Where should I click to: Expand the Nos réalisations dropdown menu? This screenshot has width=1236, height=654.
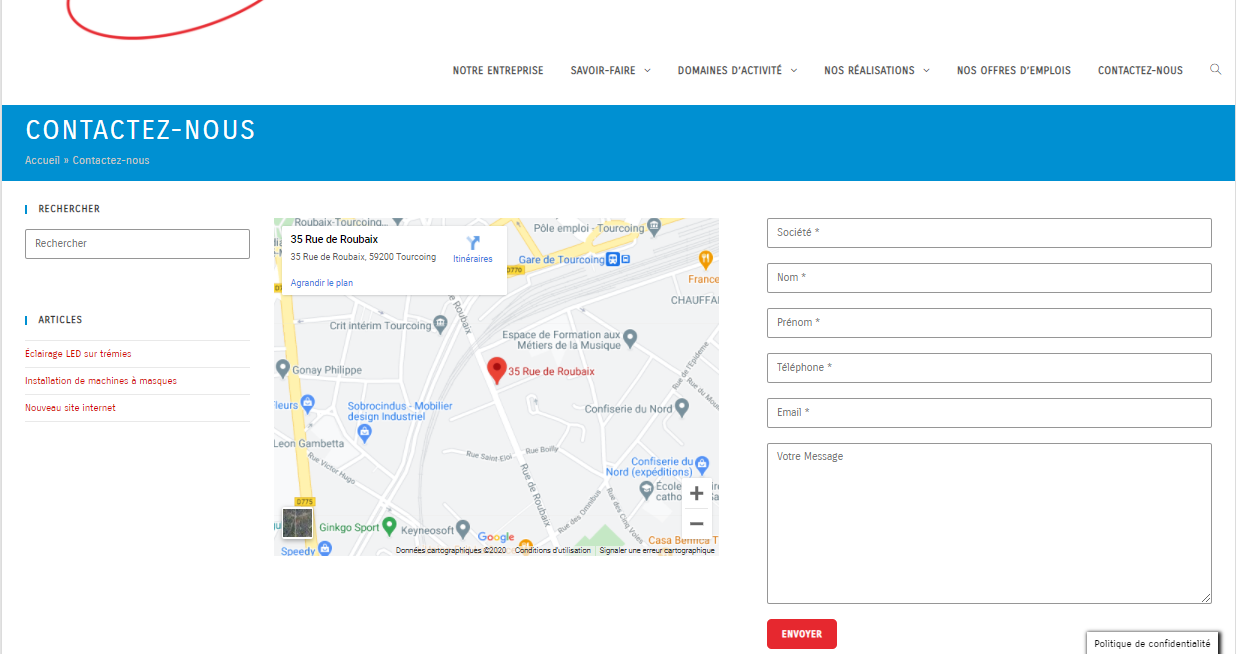876,71
